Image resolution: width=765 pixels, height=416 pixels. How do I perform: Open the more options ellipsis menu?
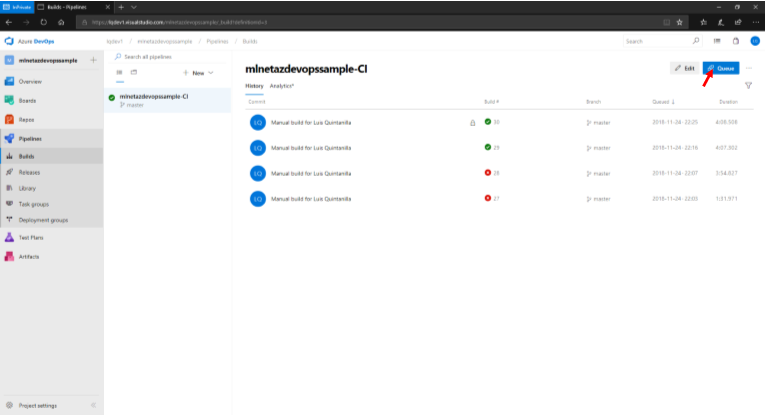pyautogui.click(x=749, y=68)
